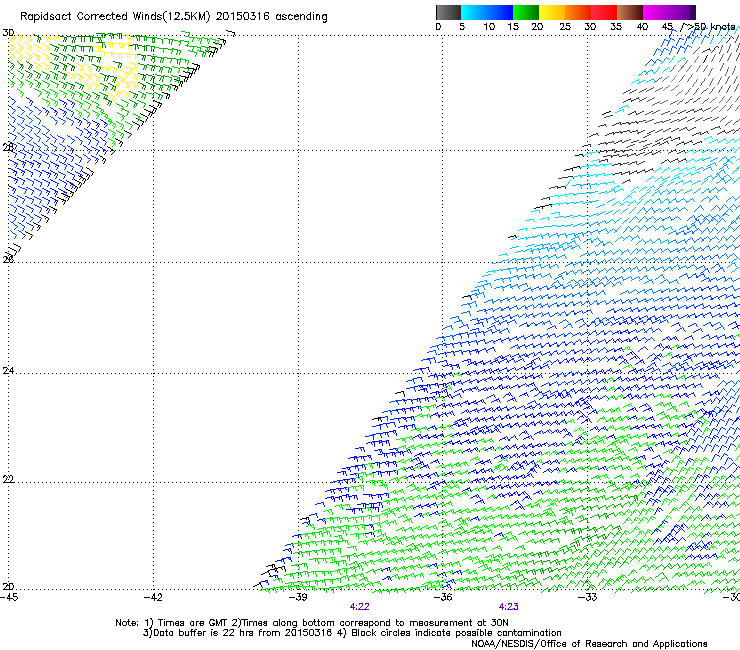The width and height of the screenshot is (740, 650).
Task: Click the yellow 20-25 knots legend band
Action: [x=552, y=12]
